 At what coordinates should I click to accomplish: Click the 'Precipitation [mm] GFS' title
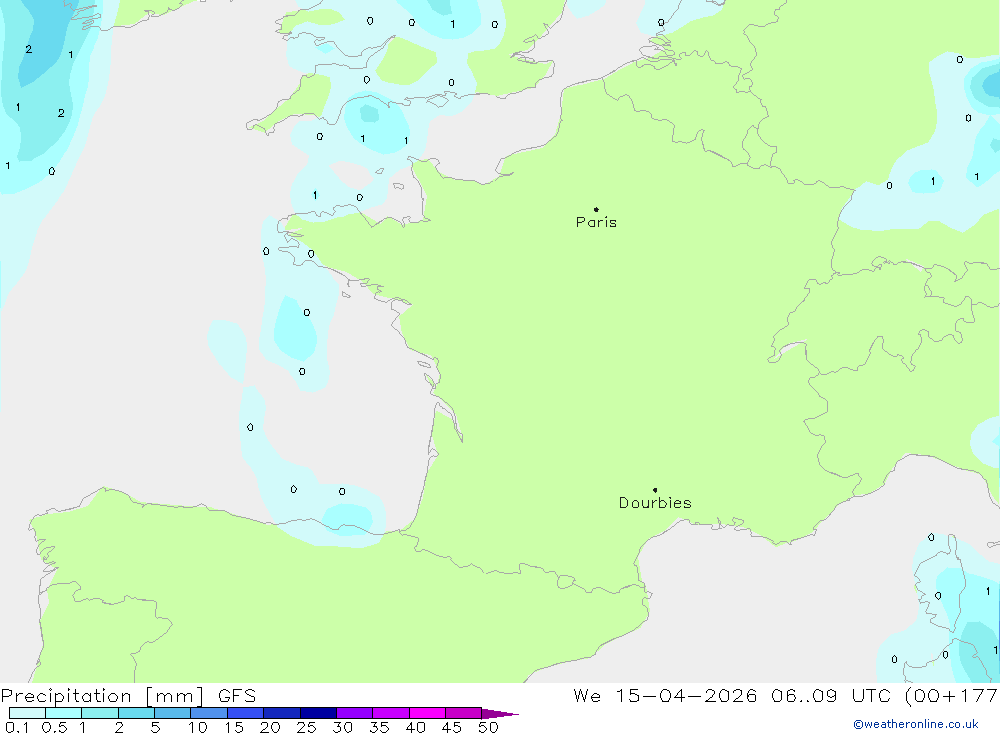(128, 695)
